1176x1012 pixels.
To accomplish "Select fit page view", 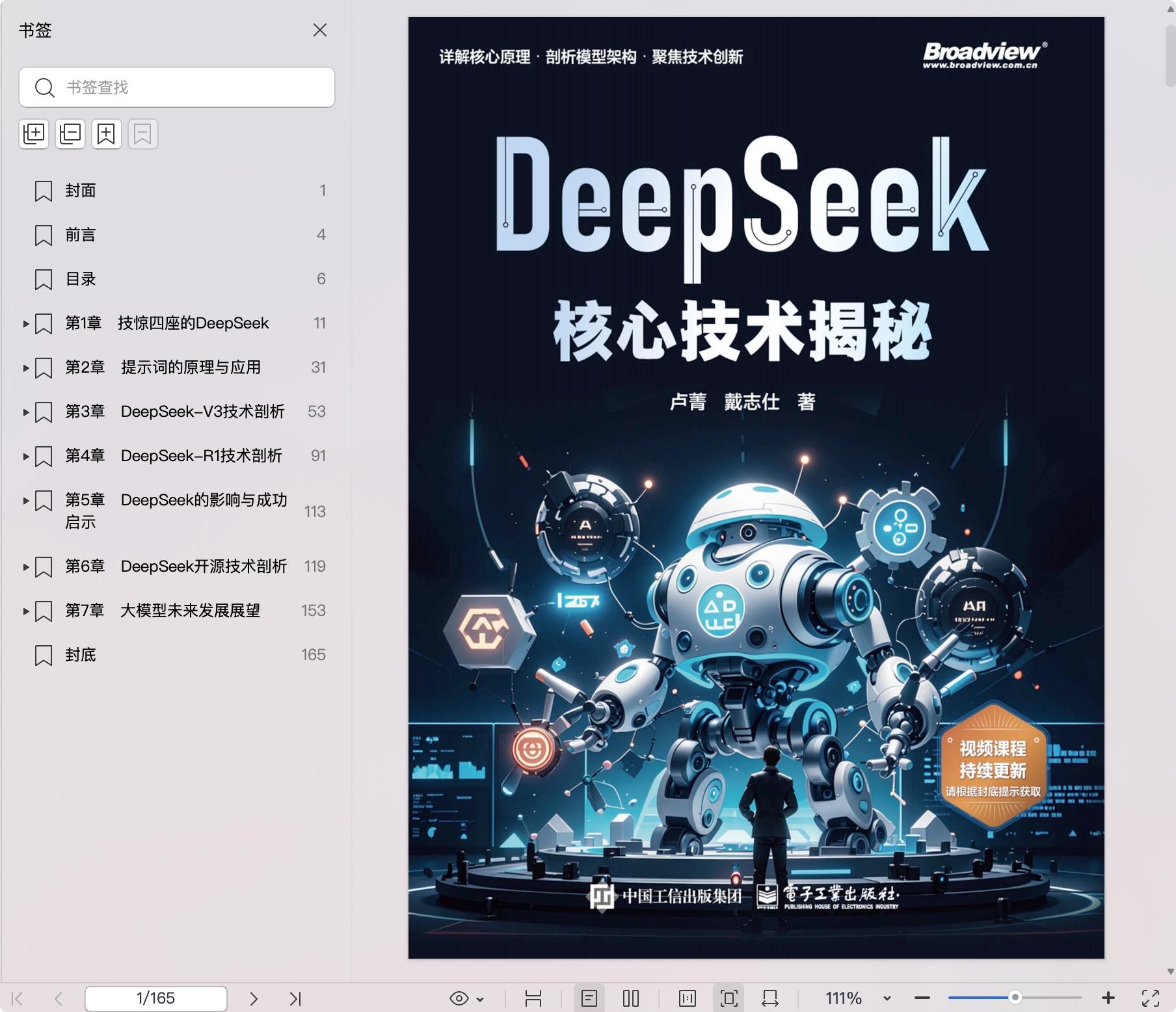I will tap(729, 998).
